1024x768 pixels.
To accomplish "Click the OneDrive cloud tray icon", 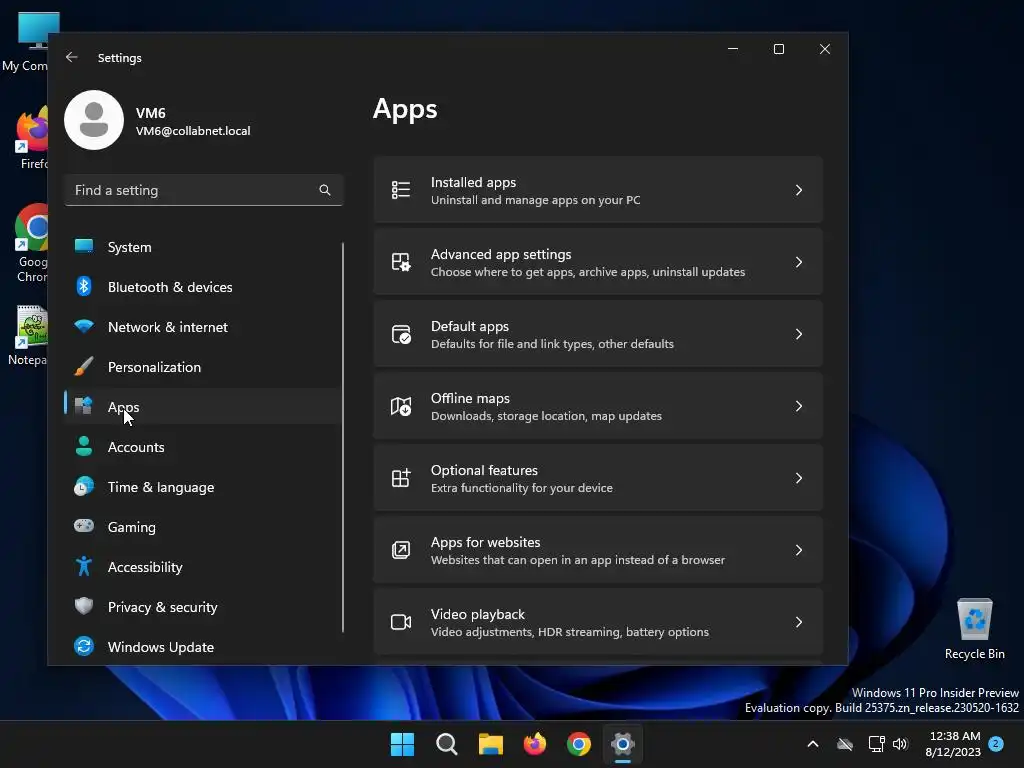I will pyautogui.click(x=845, y=744).
